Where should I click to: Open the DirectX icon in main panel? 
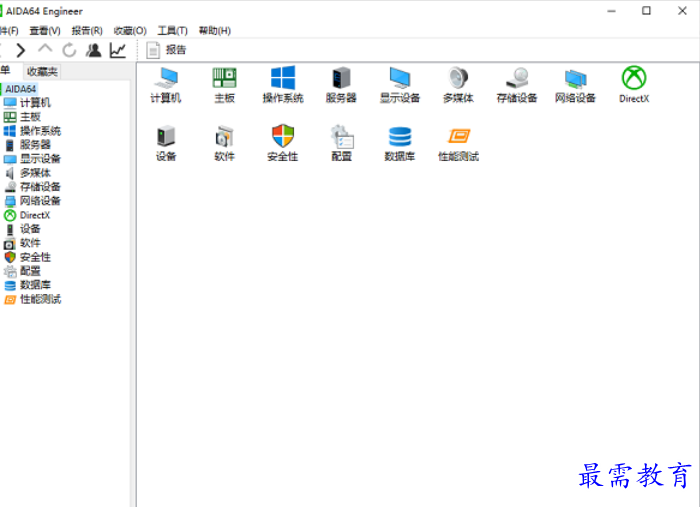point(634,85)
